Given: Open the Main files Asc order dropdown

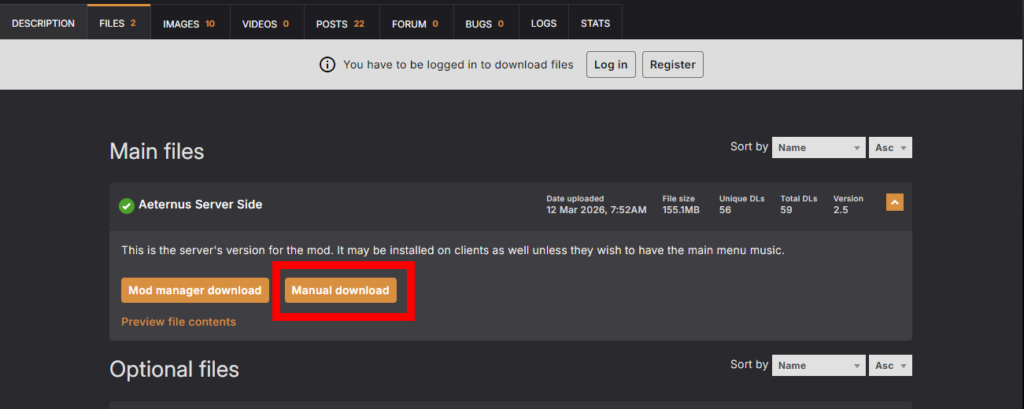Looking at the screenshot, I should click(x=890, y=148).
